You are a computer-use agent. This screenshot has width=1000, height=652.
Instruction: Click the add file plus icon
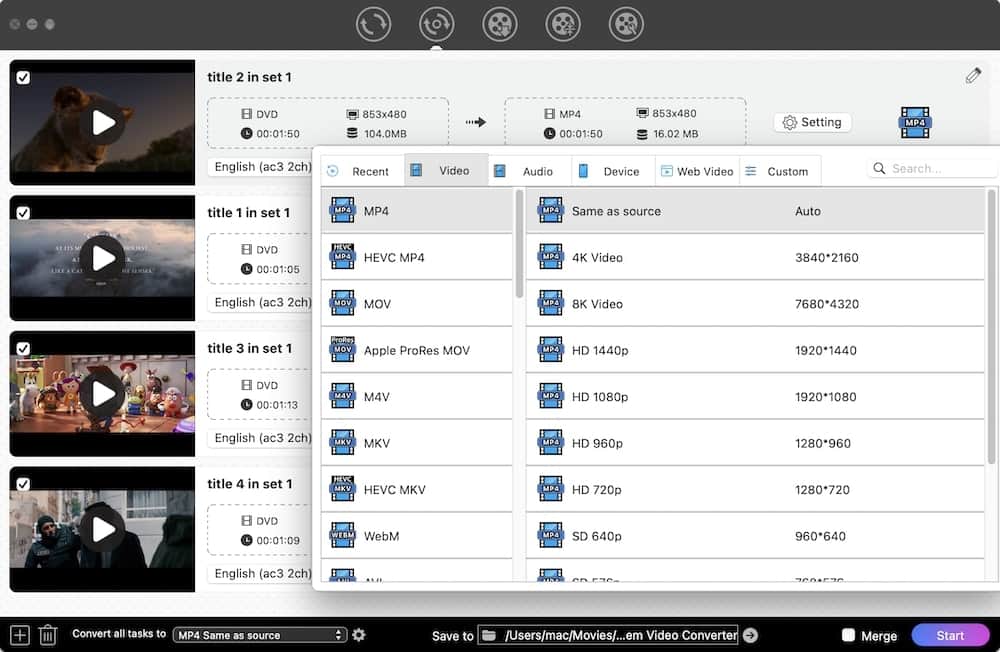click(19, 635)
